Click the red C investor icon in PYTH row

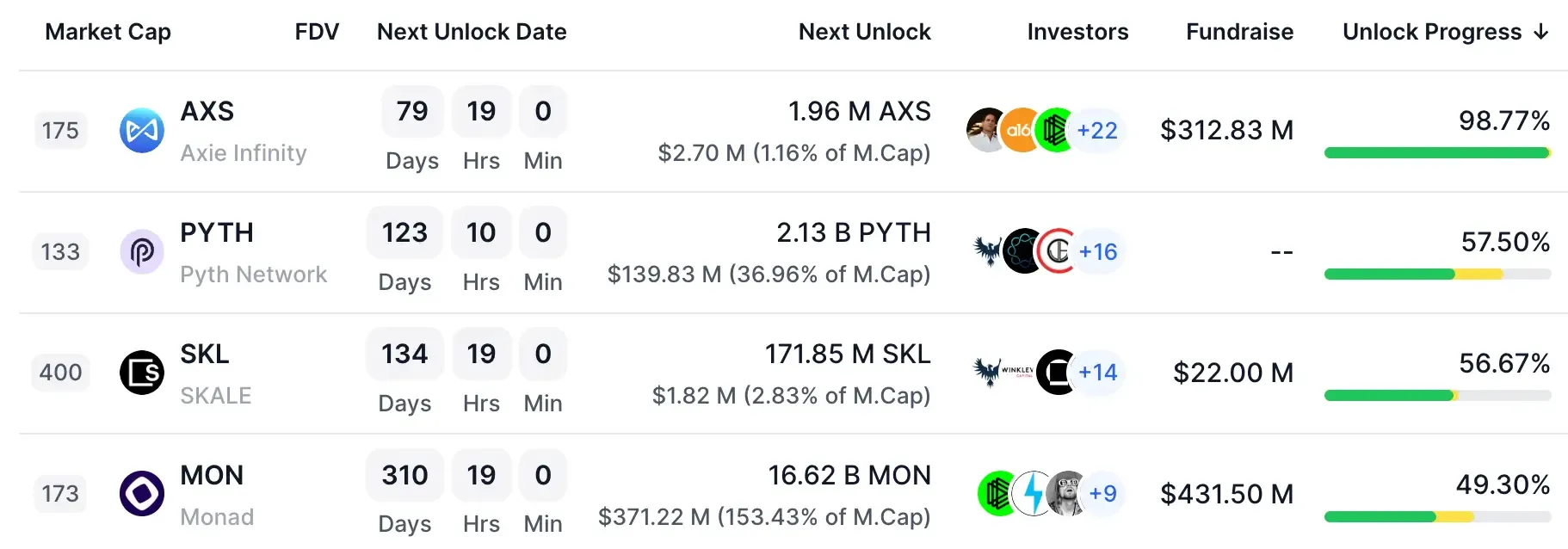click(x=1057, y=251)
